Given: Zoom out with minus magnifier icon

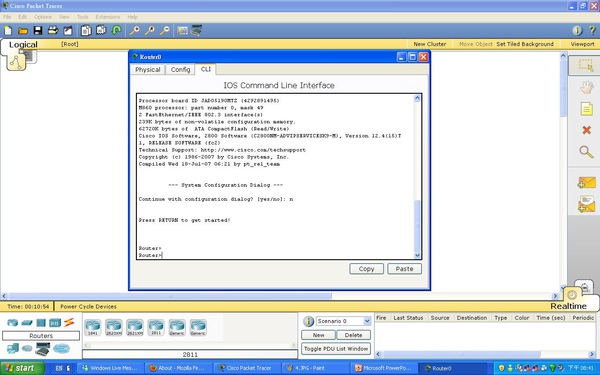Looking at the screenshot, I should [165, 31].
